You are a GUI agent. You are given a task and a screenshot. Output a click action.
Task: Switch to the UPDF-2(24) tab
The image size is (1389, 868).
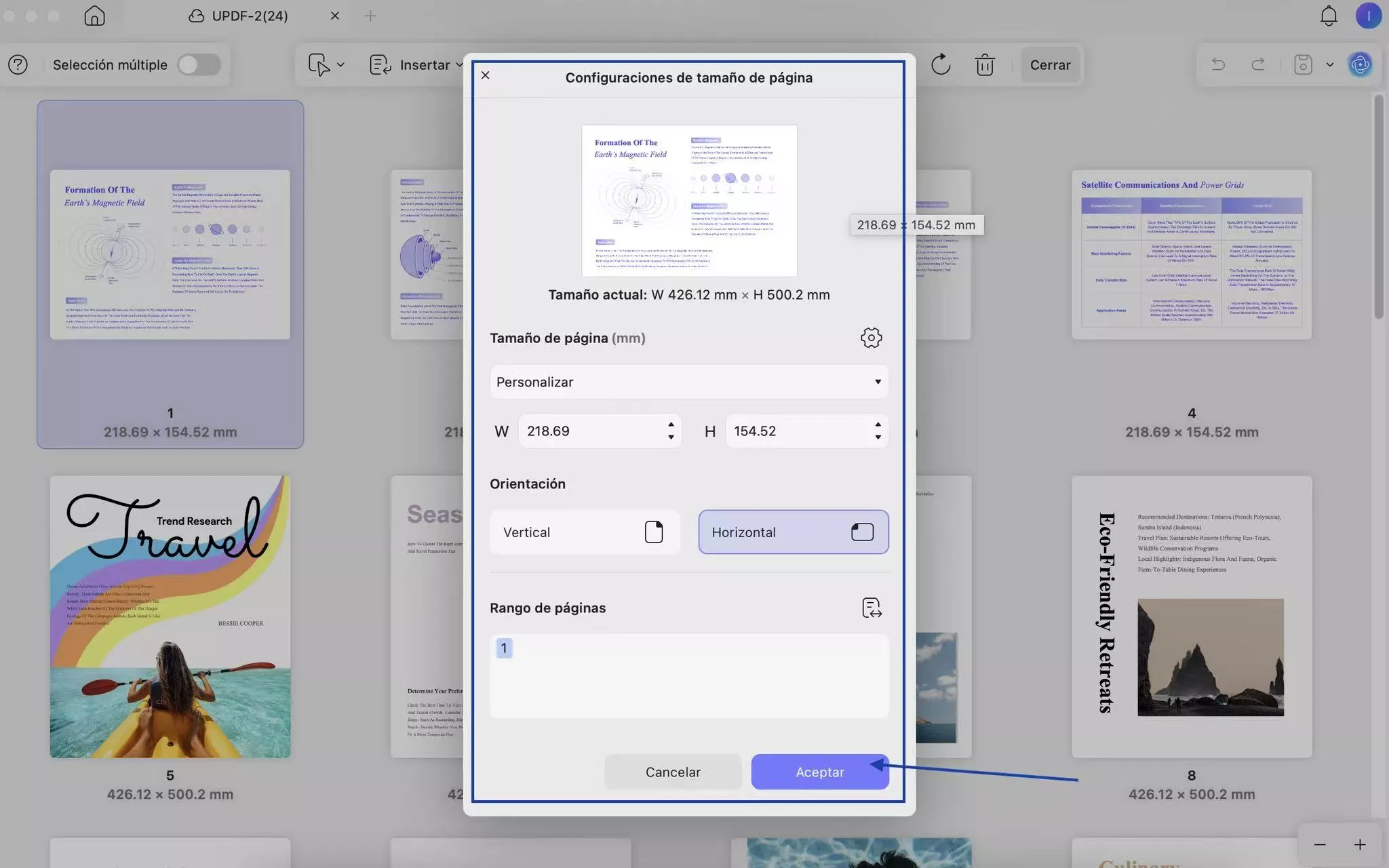point(249,16)
